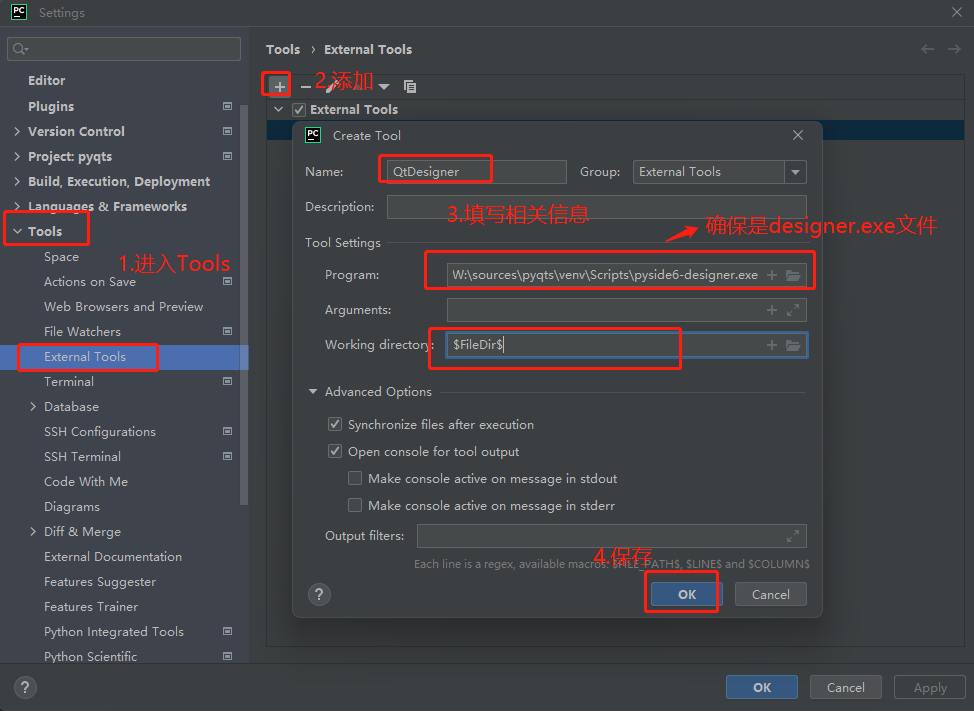Screen dimensions: 974x711
Task: Enable Make console active on message in stdout
Action: [x=354, y=478]
